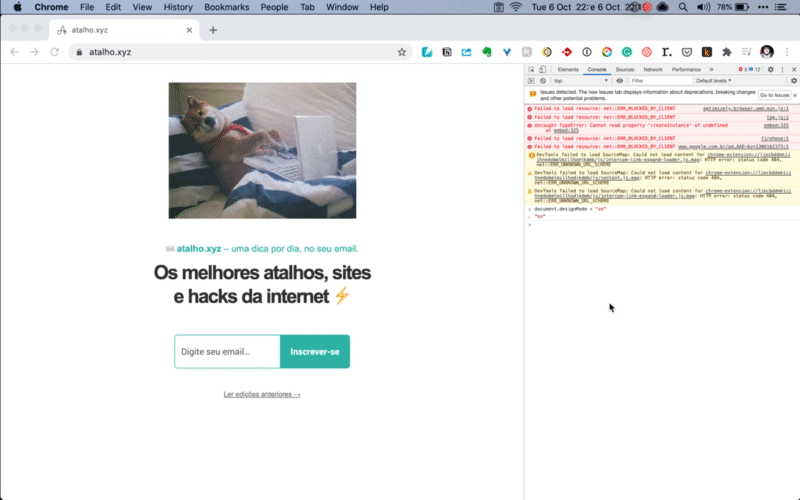Open the Pocket extension icon
Image resolution: width=800 pixels, height=500 pixels.
coord(687,52)
